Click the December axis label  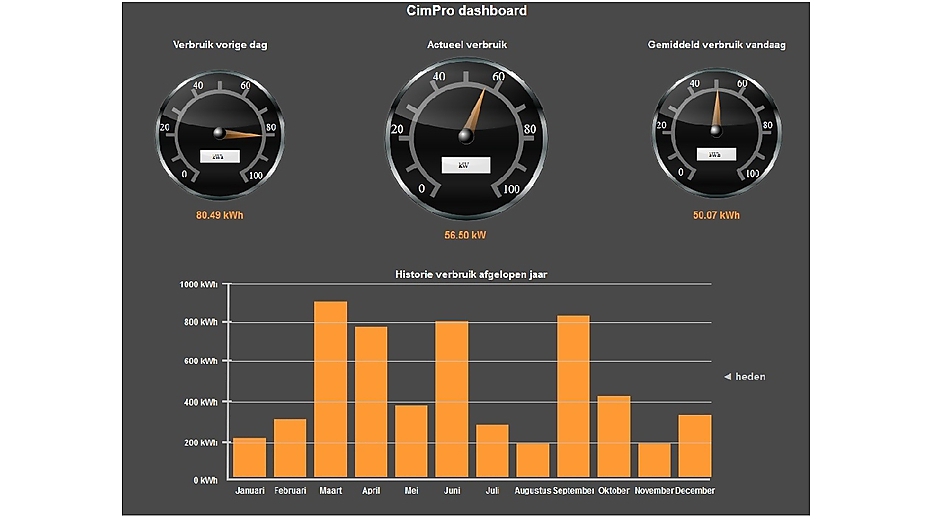click(x=695, y=491)
